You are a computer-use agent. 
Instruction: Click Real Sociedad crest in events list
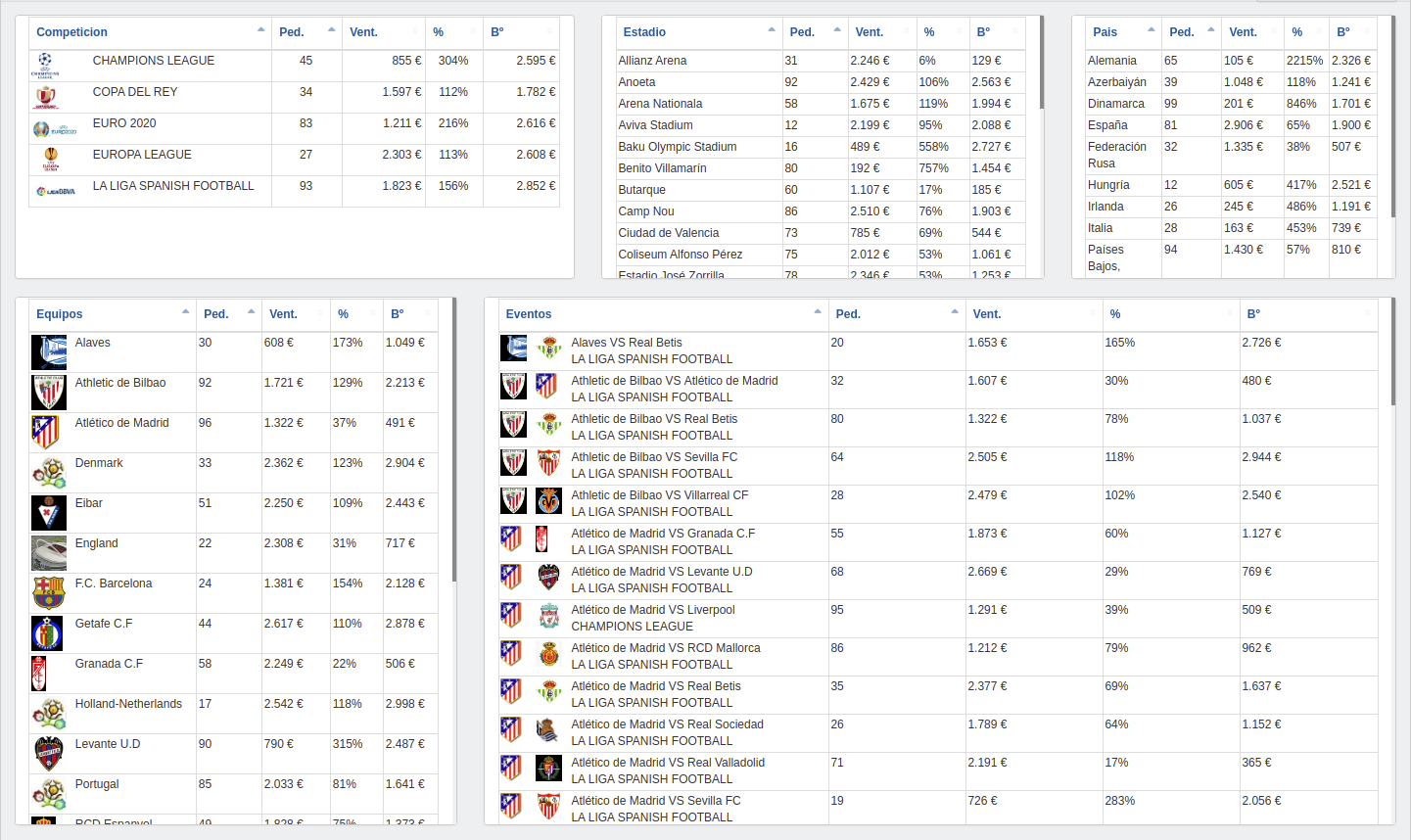tap(548, 729)
